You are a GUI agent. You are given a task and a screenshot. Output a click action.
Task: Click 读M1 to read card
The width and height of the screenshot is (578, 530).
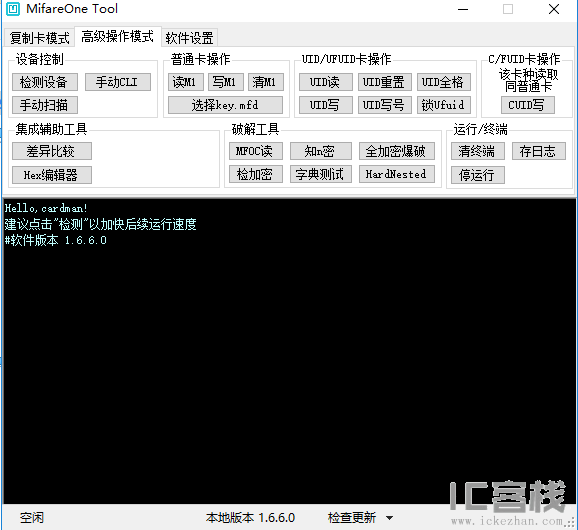click(185, 82)
